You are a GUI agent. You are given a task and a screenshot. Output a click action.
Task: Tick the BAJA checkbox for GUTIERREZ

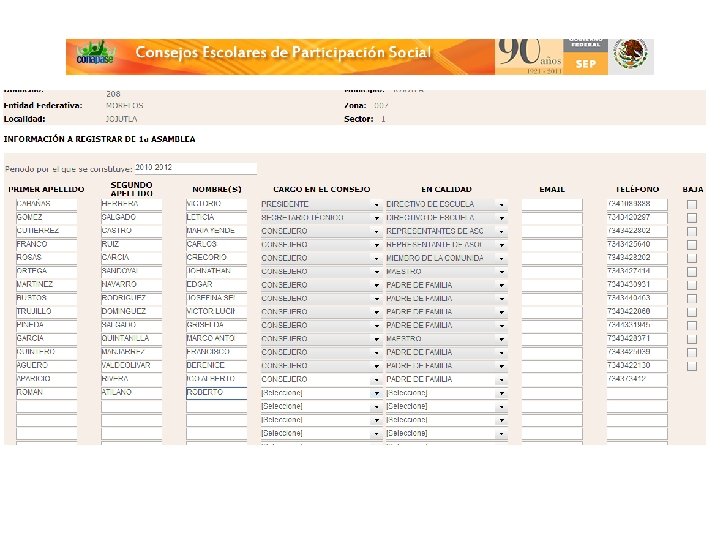tap(692, 231)
